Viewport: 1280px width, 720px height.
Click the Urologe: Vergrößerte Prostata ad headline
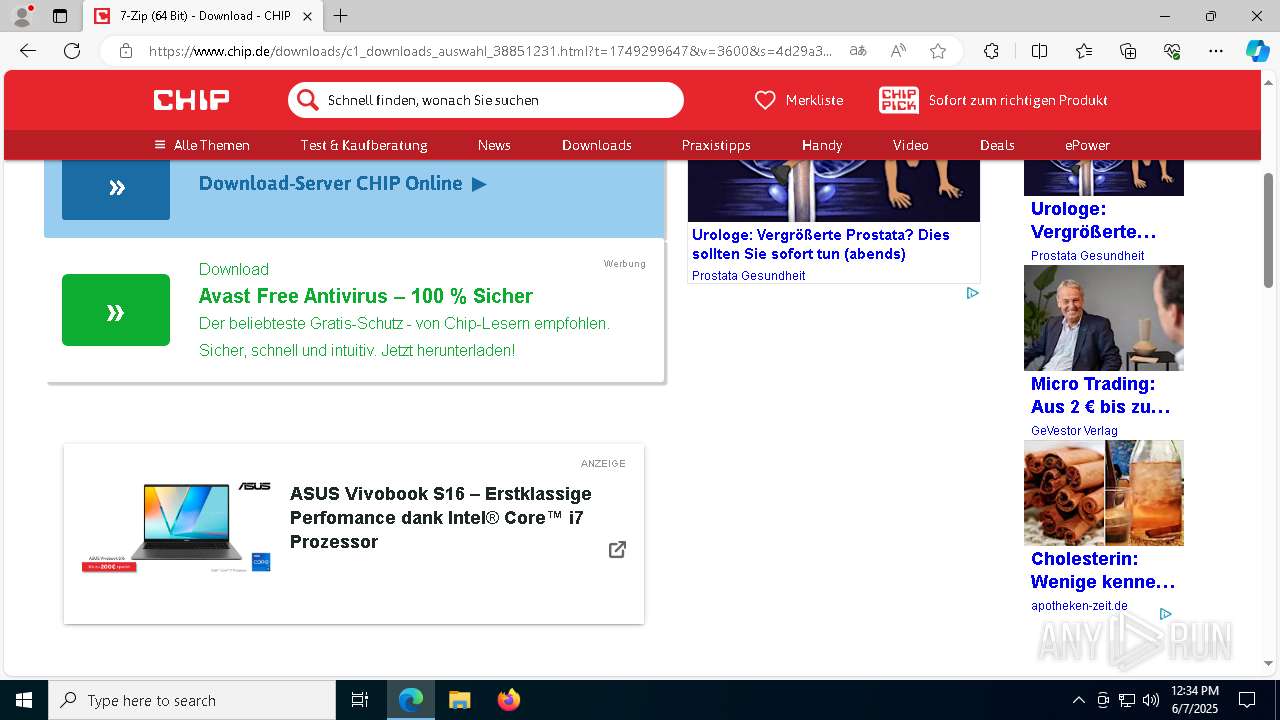(x=821, y=244)
